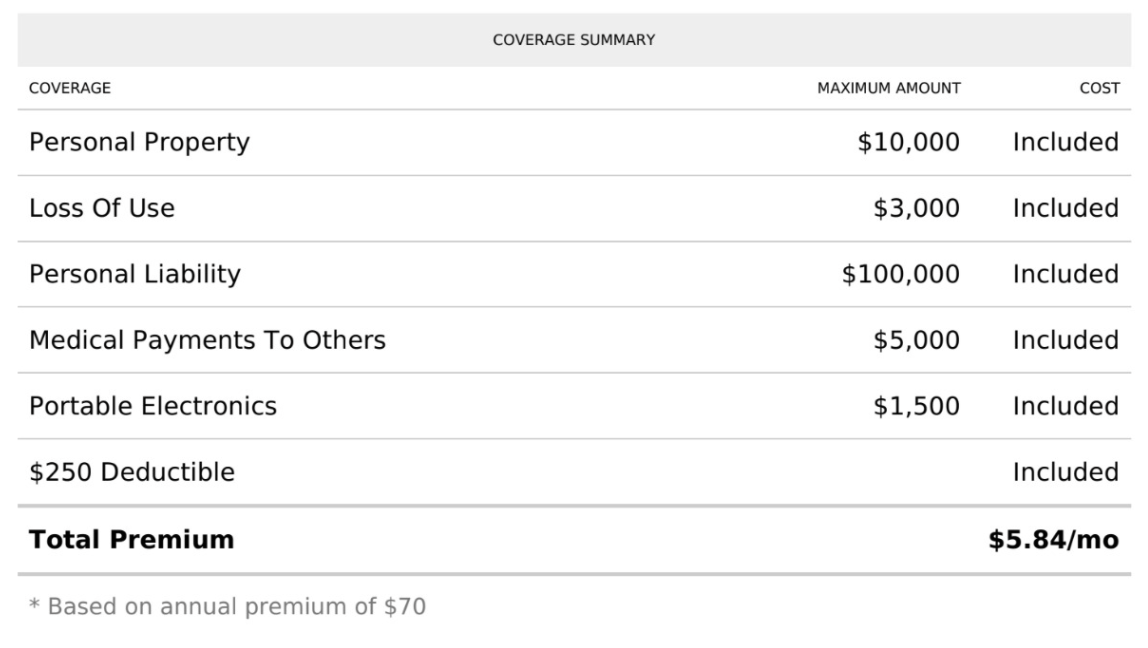1148x648 pixels.
Task: Click the Personal Liability coverage label
Action: 135,274
